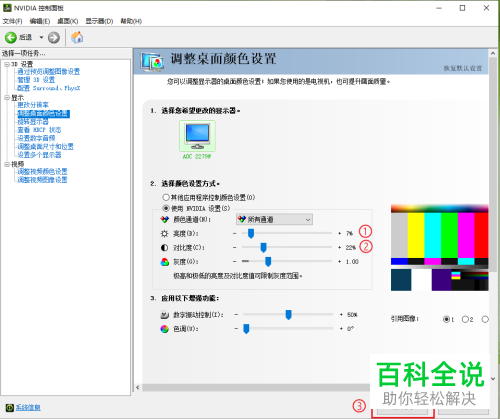
Task: Click the 亮度 brightness slider thumb
Action: (x=251, y=234)
